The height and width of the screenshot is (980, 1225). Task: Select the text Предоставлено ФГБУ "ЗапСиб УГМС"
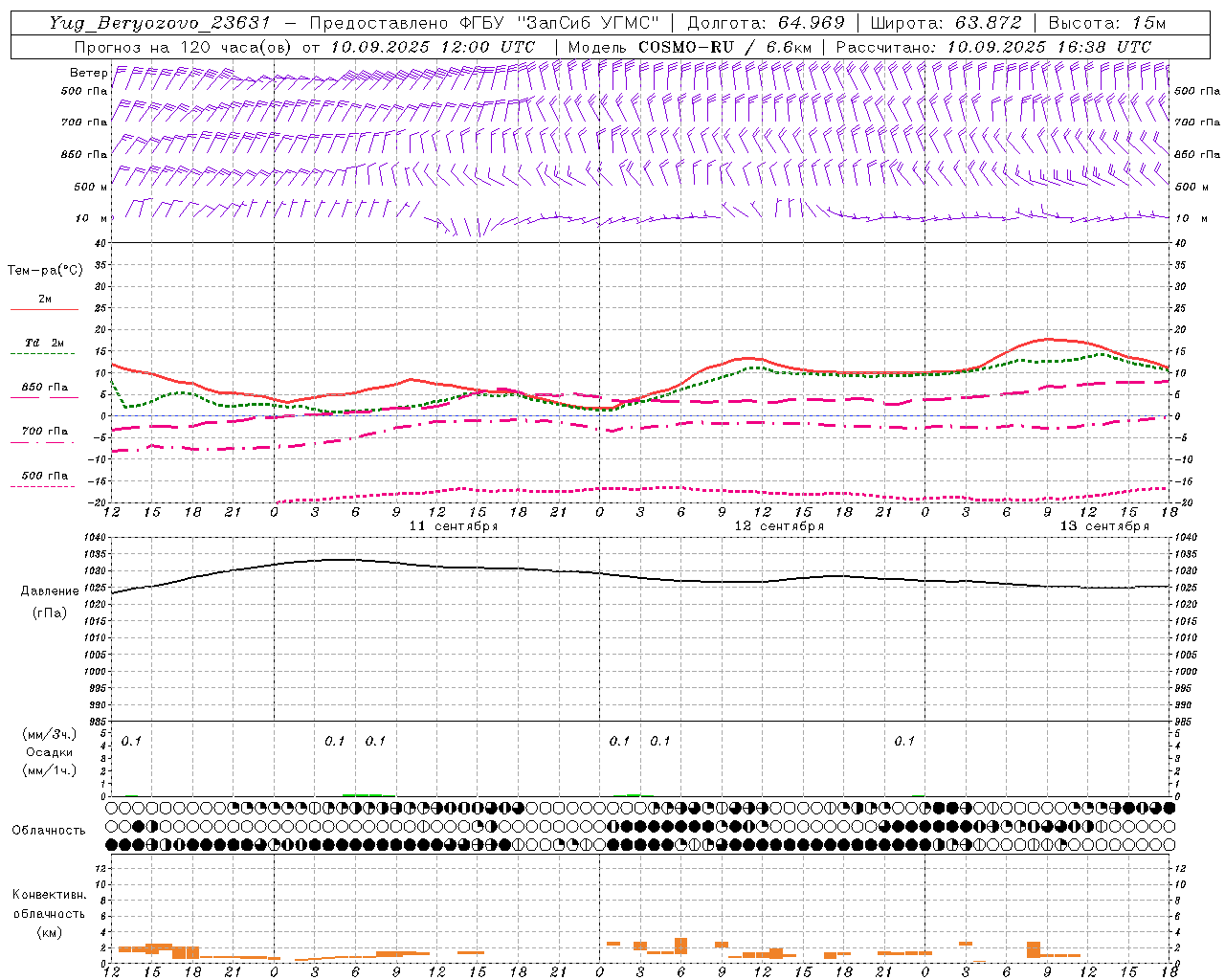pos(485,23)
